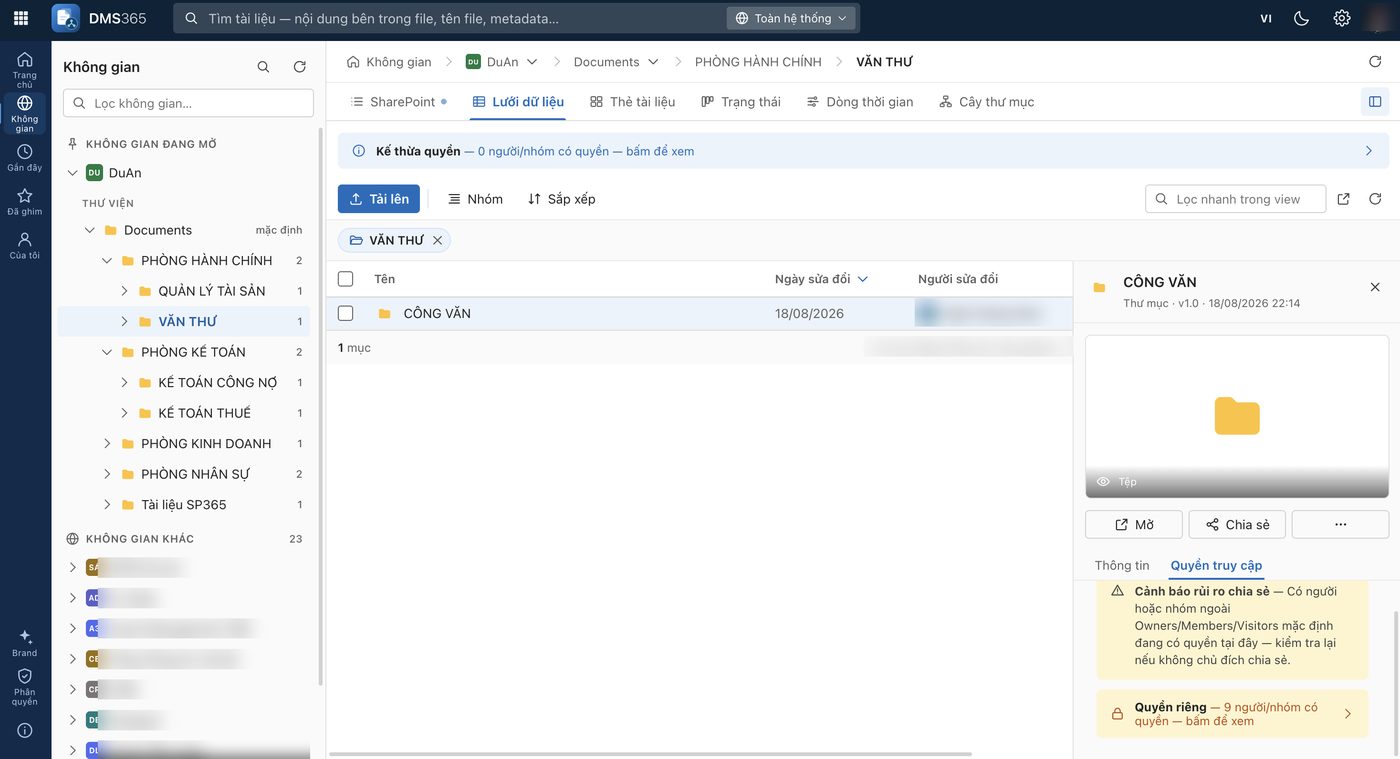Screen dimensions: 1400x759
Task: Expand Quyền riêng permissions row
Action: click(x=1232, y=714)
